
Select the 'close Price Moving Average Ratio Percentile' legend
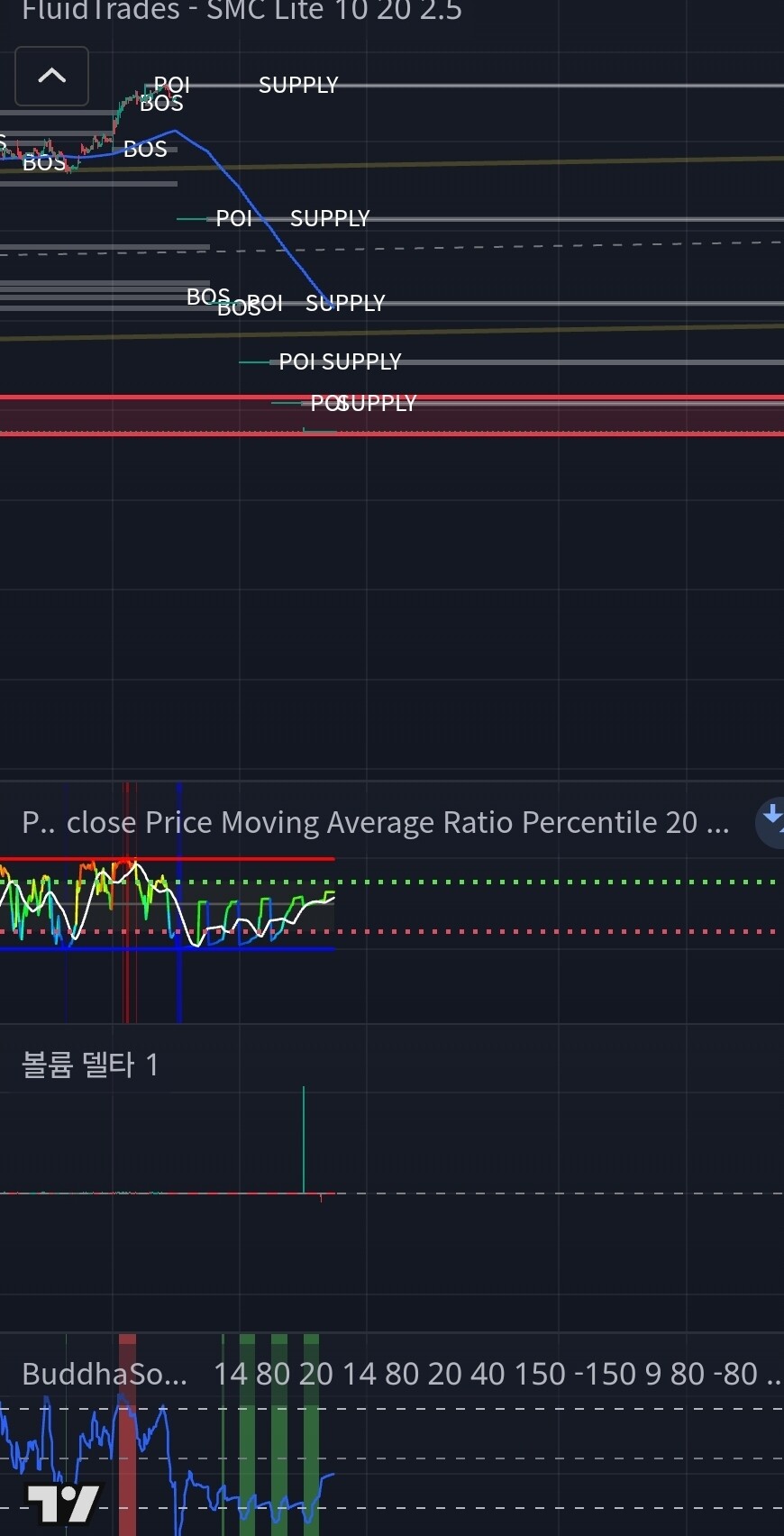click(x=376, y=822)
